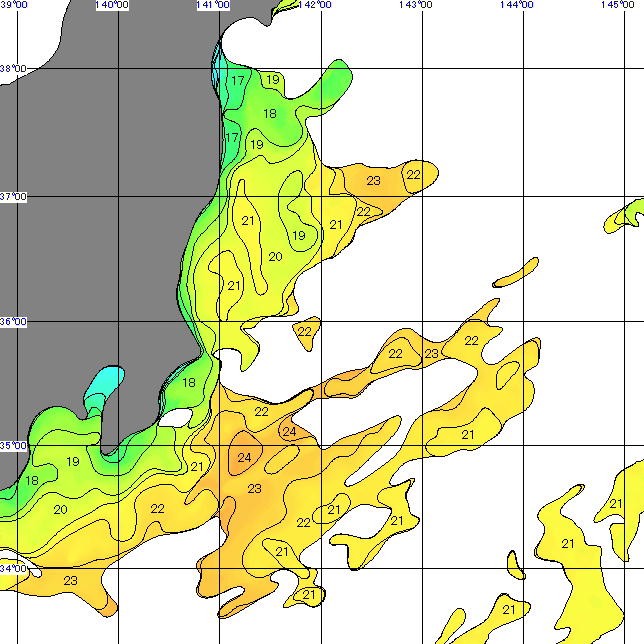Select the 141°00 longitude label
The height and width of the screenshot is (644, 644).
[213, 6]
